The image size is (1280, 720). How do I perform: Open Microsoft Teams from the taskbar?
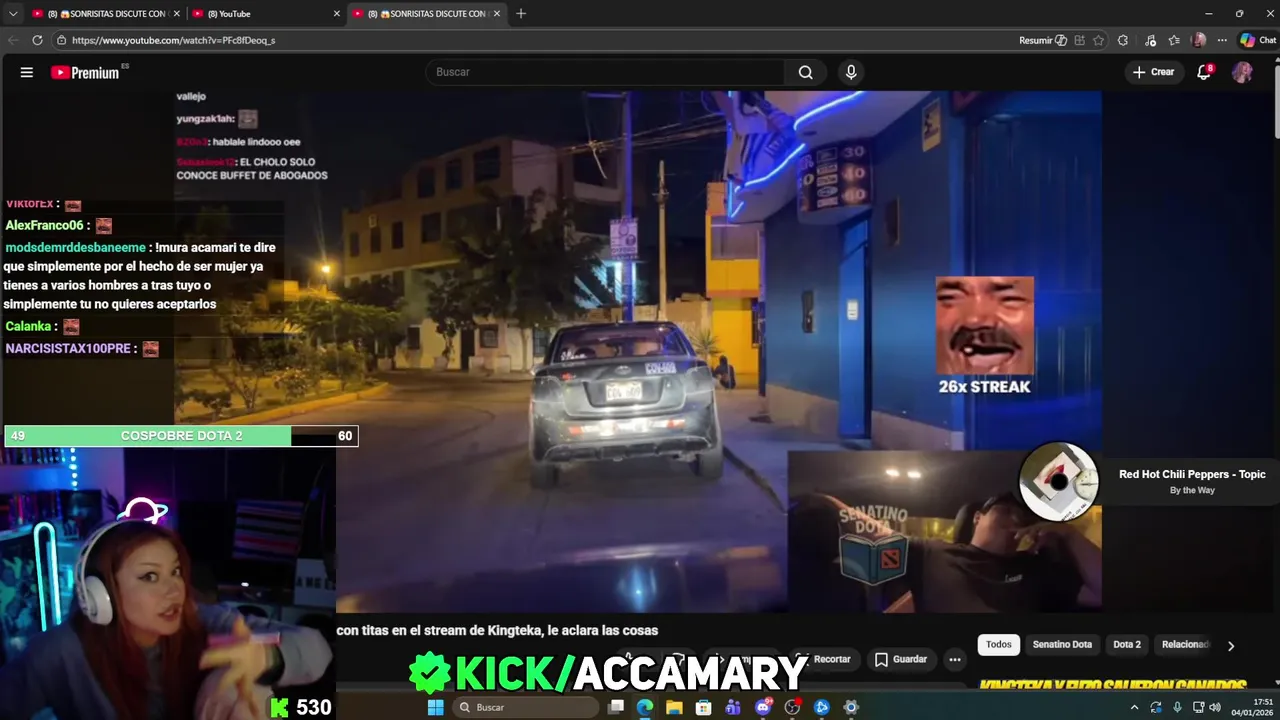pos(733,707)
